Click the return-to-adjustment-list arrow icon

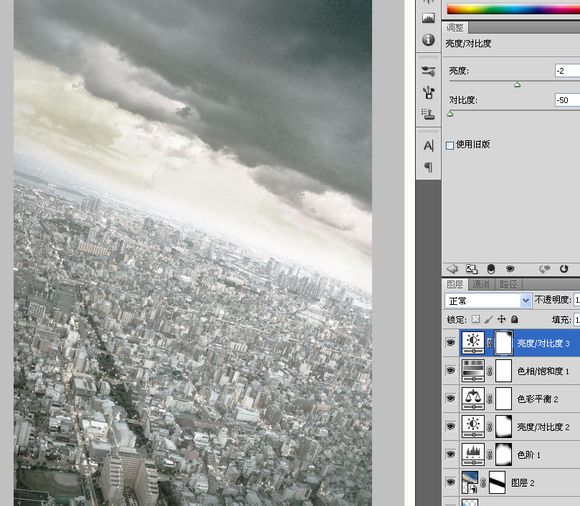pyautogui.click(x=452, y=269)
